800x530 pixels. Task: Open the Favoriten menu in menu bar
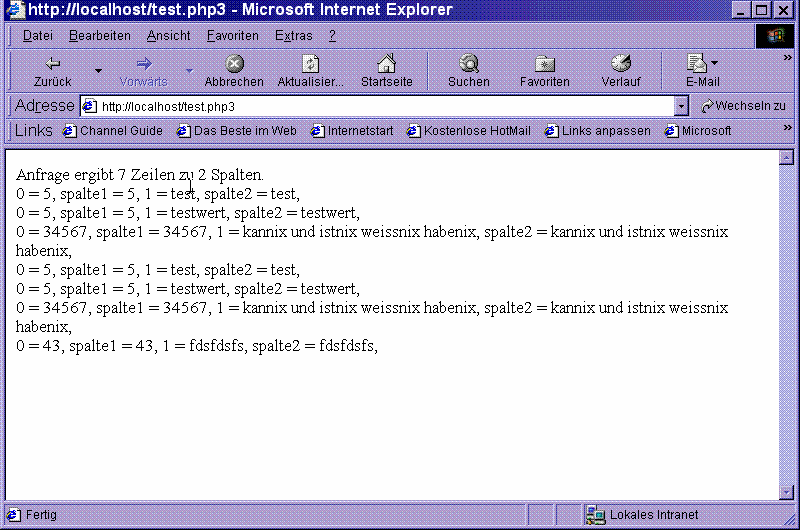[x=232, y=36]
